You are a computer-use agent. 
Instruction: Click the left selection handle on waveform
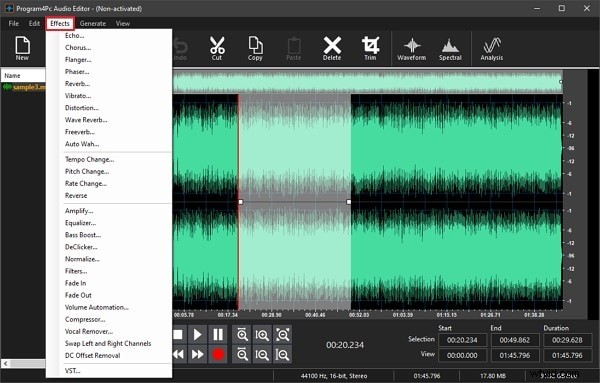pos(241,202)
